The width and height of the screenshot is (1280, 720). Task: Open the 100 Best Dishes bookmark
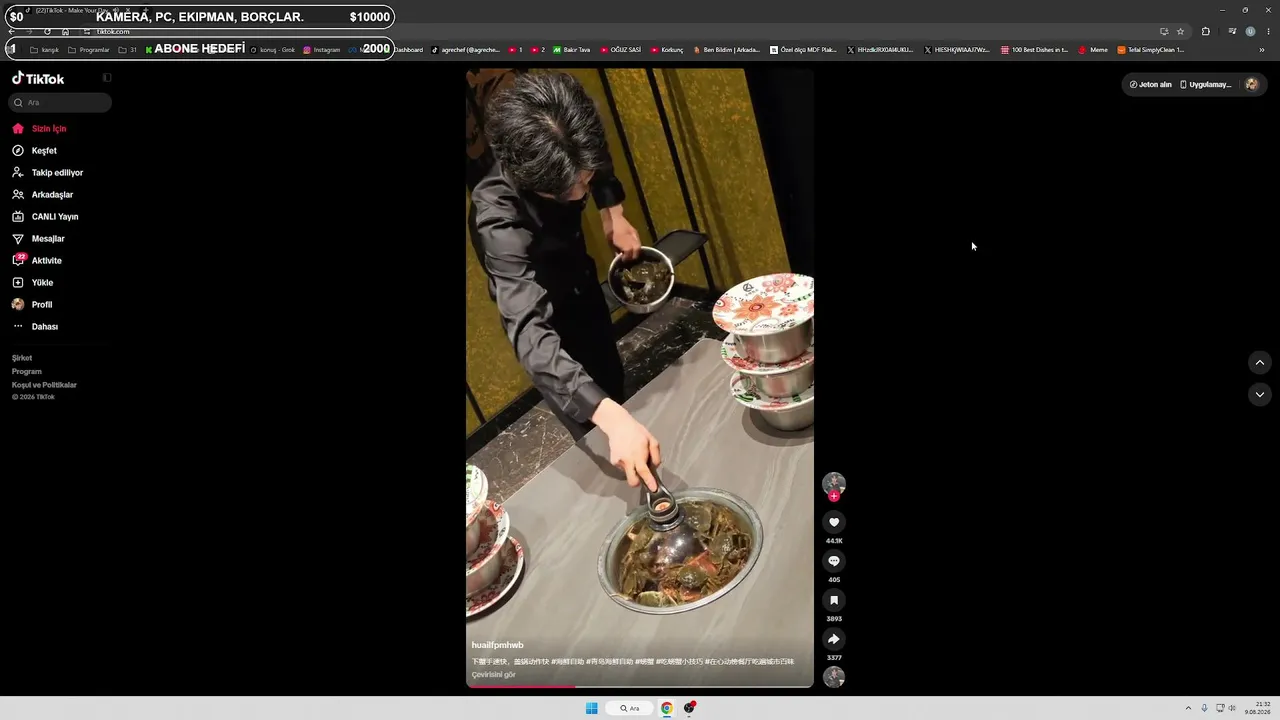(1035, 50)
